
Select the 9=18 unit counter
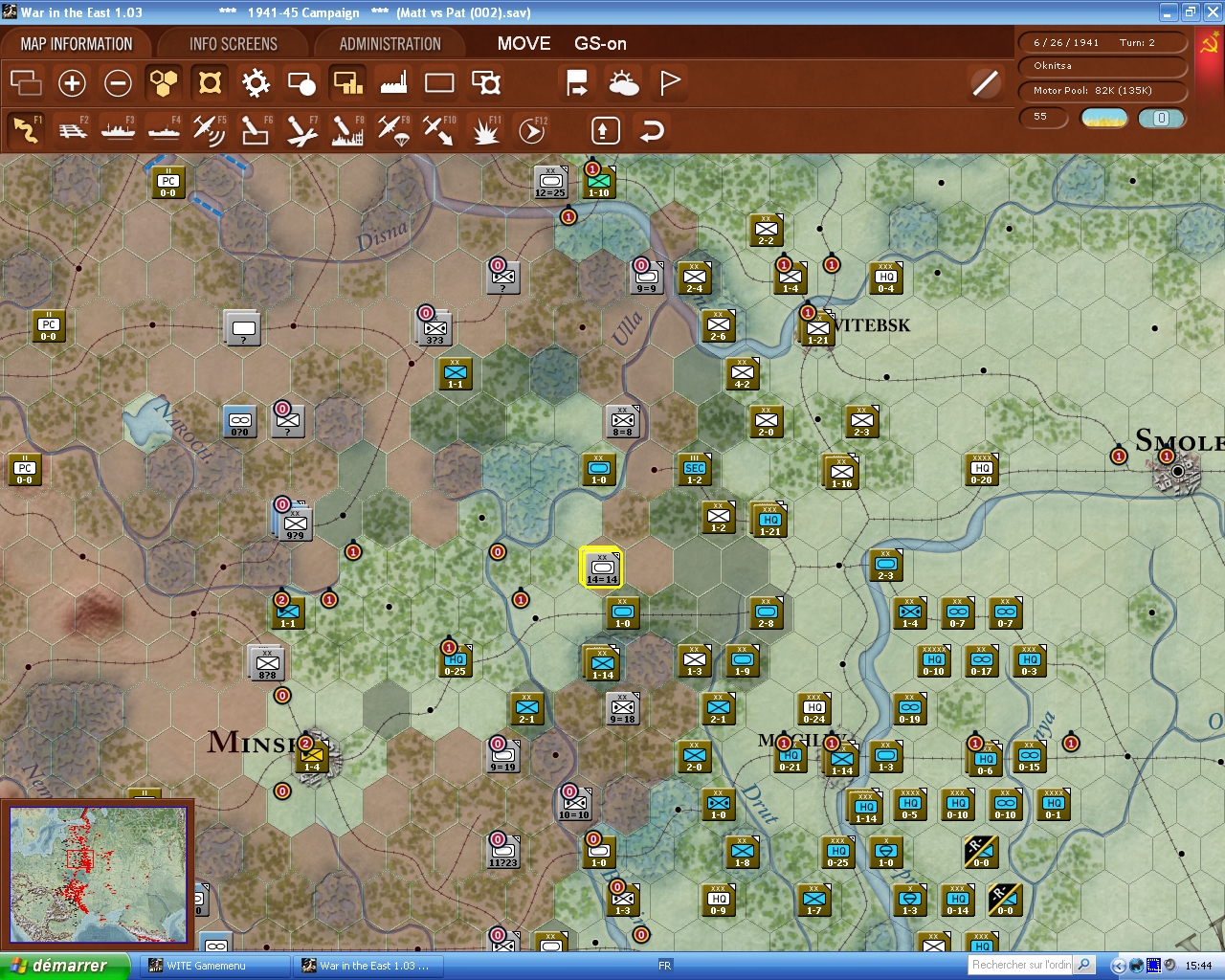point(623,708)
